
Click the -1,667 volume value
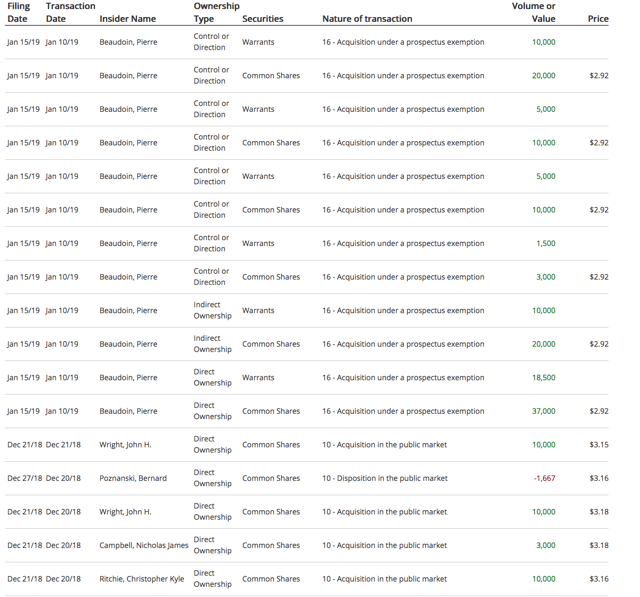pyautogui.click(x=544, y=478)
